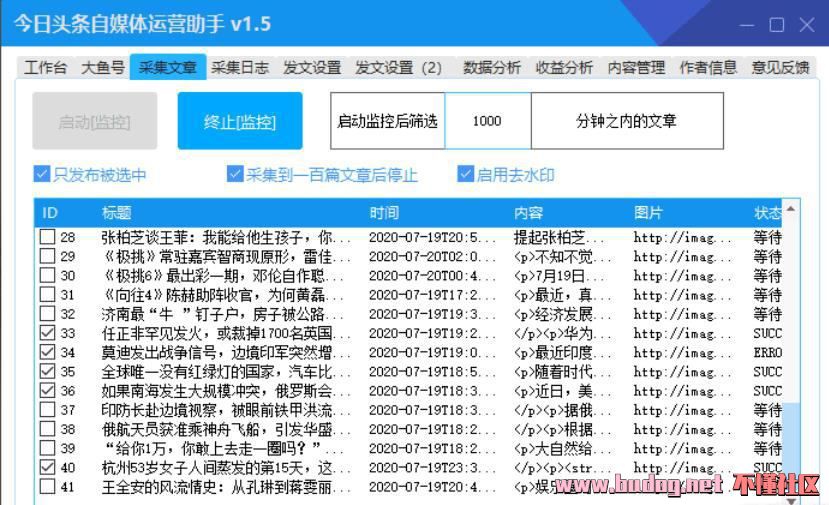The image size is (829, 505).
Task: Click the 标题 column header
Action: [116, 213]
